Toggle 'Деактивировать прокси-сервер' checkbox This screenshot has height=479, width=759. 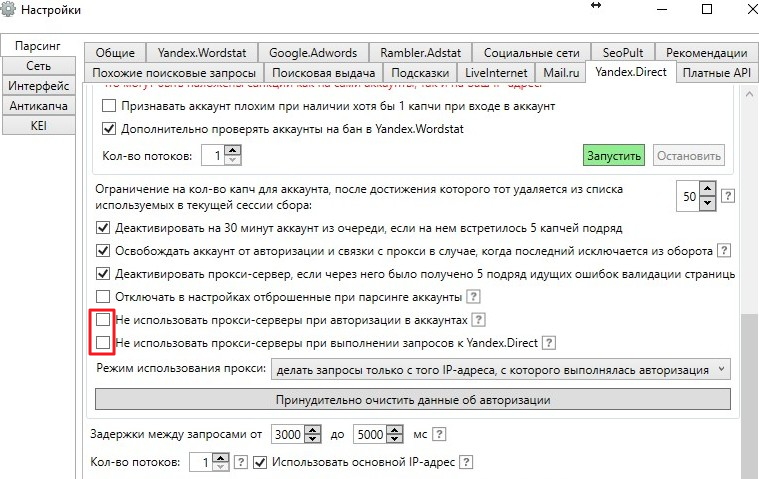pyautogui.click(x=103, y=274)
